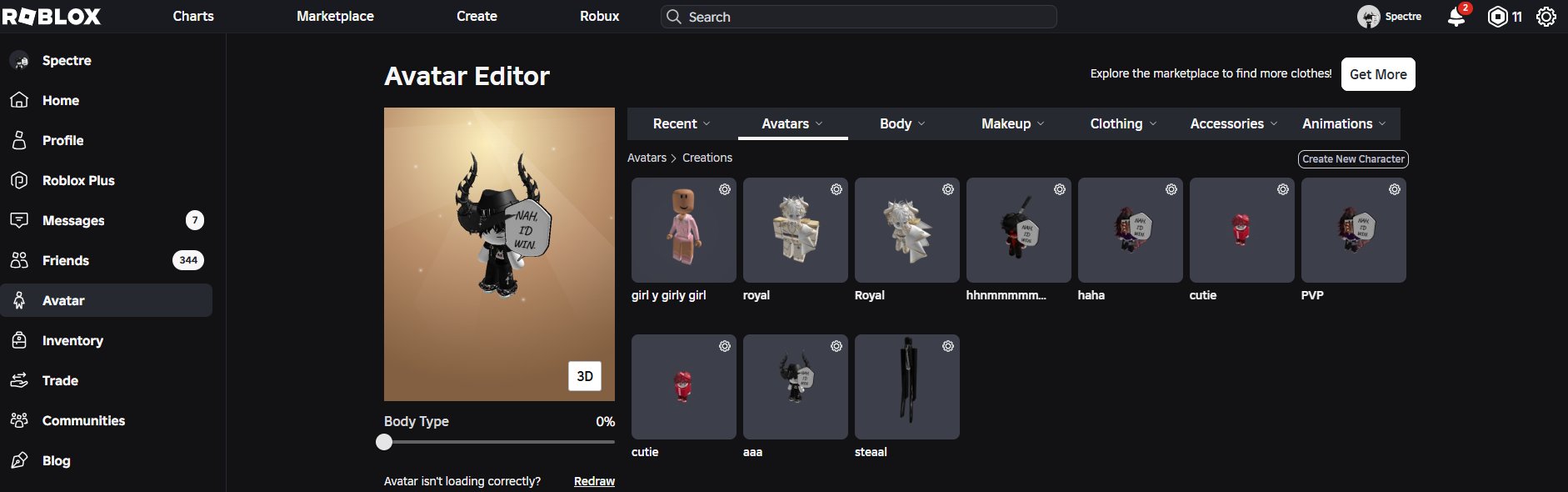The image size is (1568, 492).
Task: Open Create in top navigation
Action: click(477, 16)
